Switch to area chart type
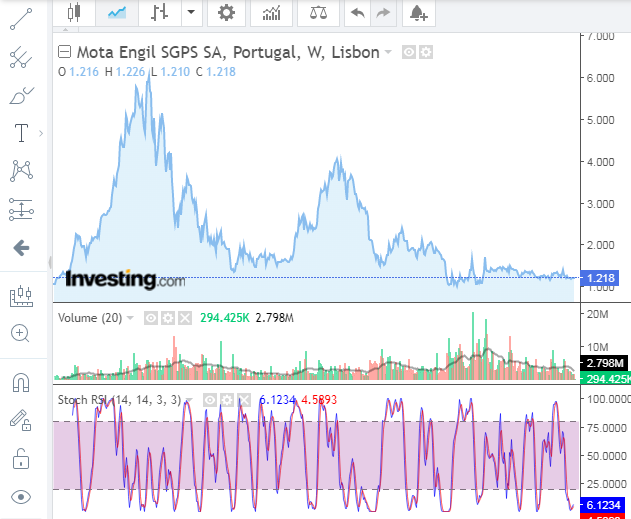 click(x=117, y=12)
